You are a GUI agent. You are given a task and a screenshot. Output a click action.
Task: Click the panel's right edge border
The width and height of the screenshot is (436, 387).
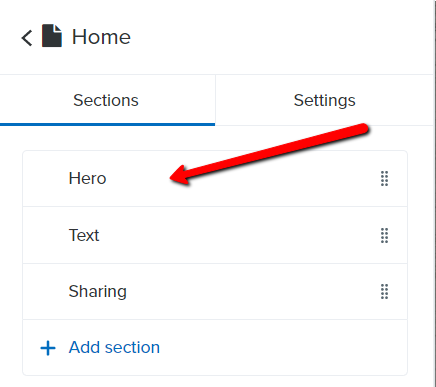click(434, 193)
